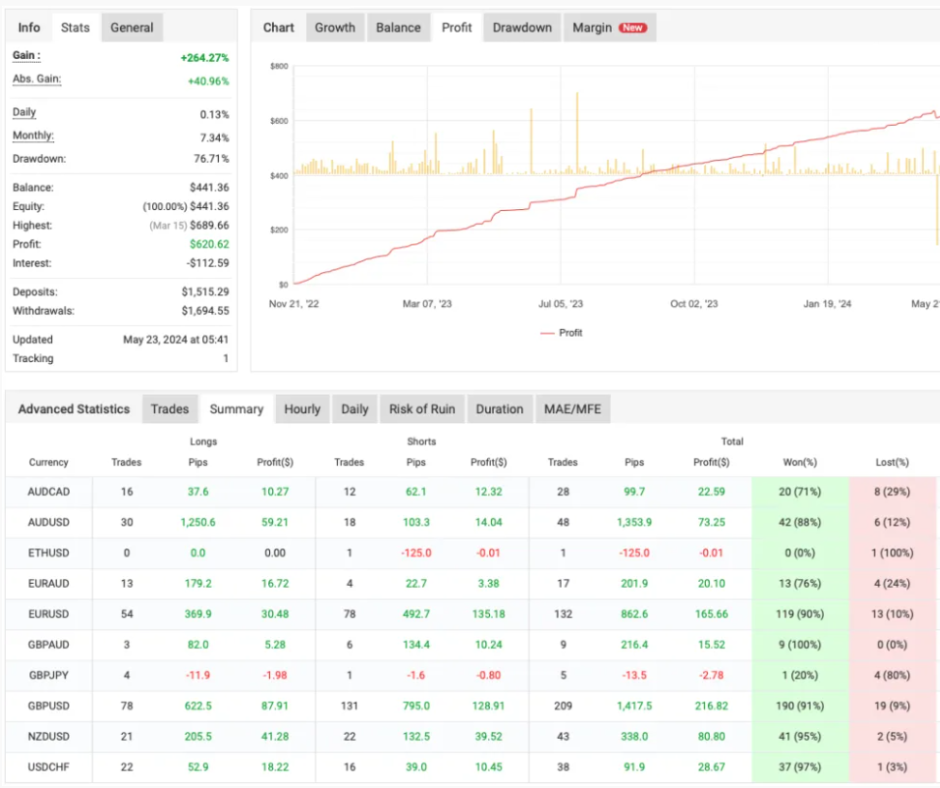This screenshot has width=940, height=788.
Task: Select the EURUSD currency row
Action: tap(48, 614)
